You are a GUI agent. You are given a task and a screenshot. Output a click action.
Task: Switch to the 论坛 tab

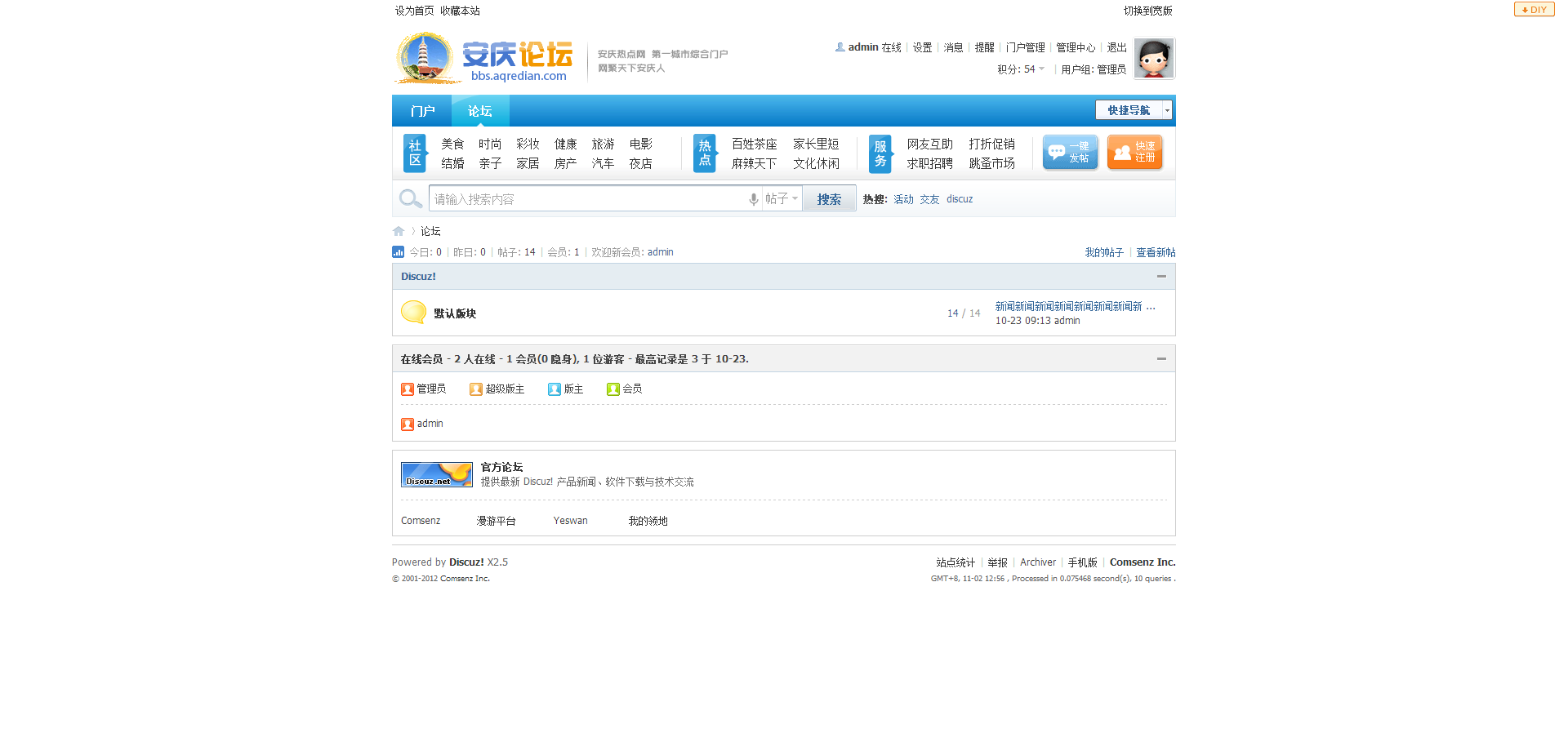pyautogui.click(x=480, y=111)
